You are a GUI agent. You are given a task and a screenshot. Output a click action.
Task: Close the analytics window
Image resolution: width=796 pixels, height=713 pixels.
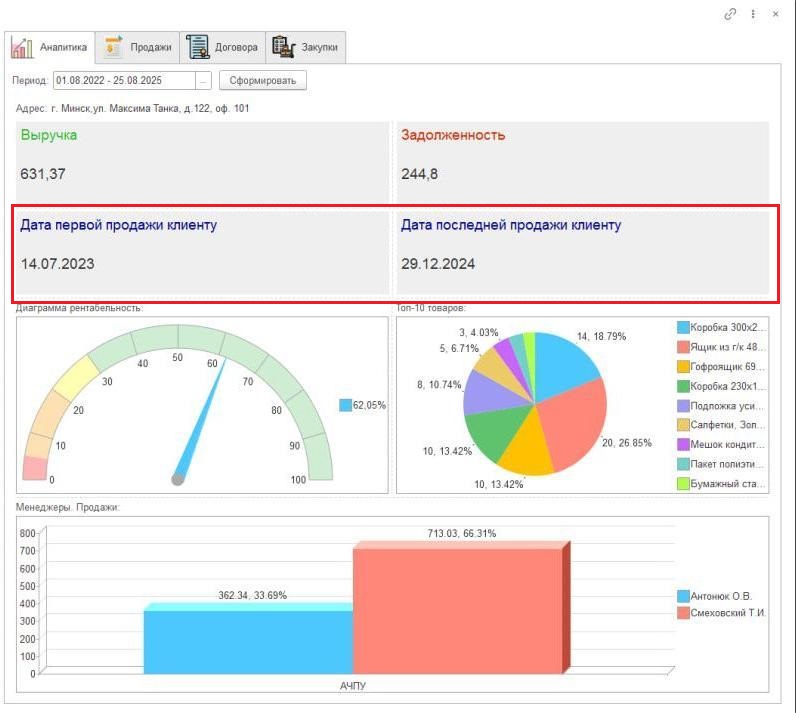coord(775,14)
